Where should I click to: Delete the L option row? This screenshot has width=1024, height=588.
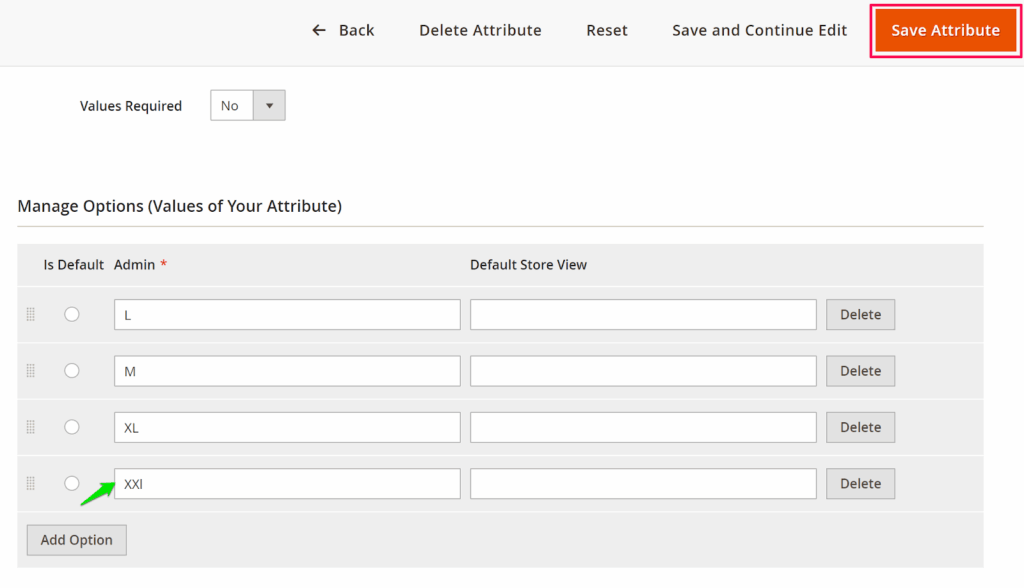click(860, 314)
